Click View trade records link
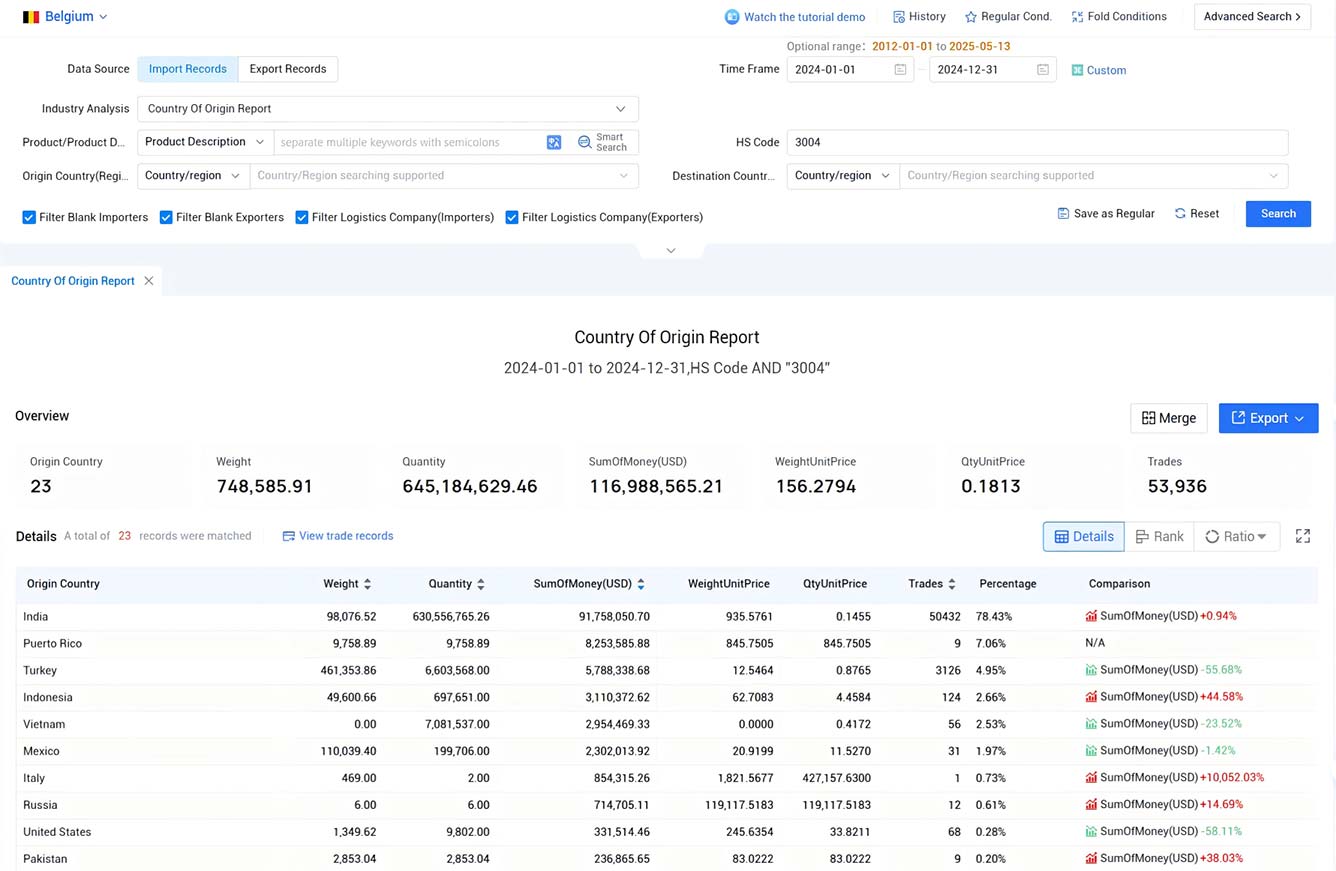Image resolution: width=1336 pixels, height=871 pixels. 346,536
